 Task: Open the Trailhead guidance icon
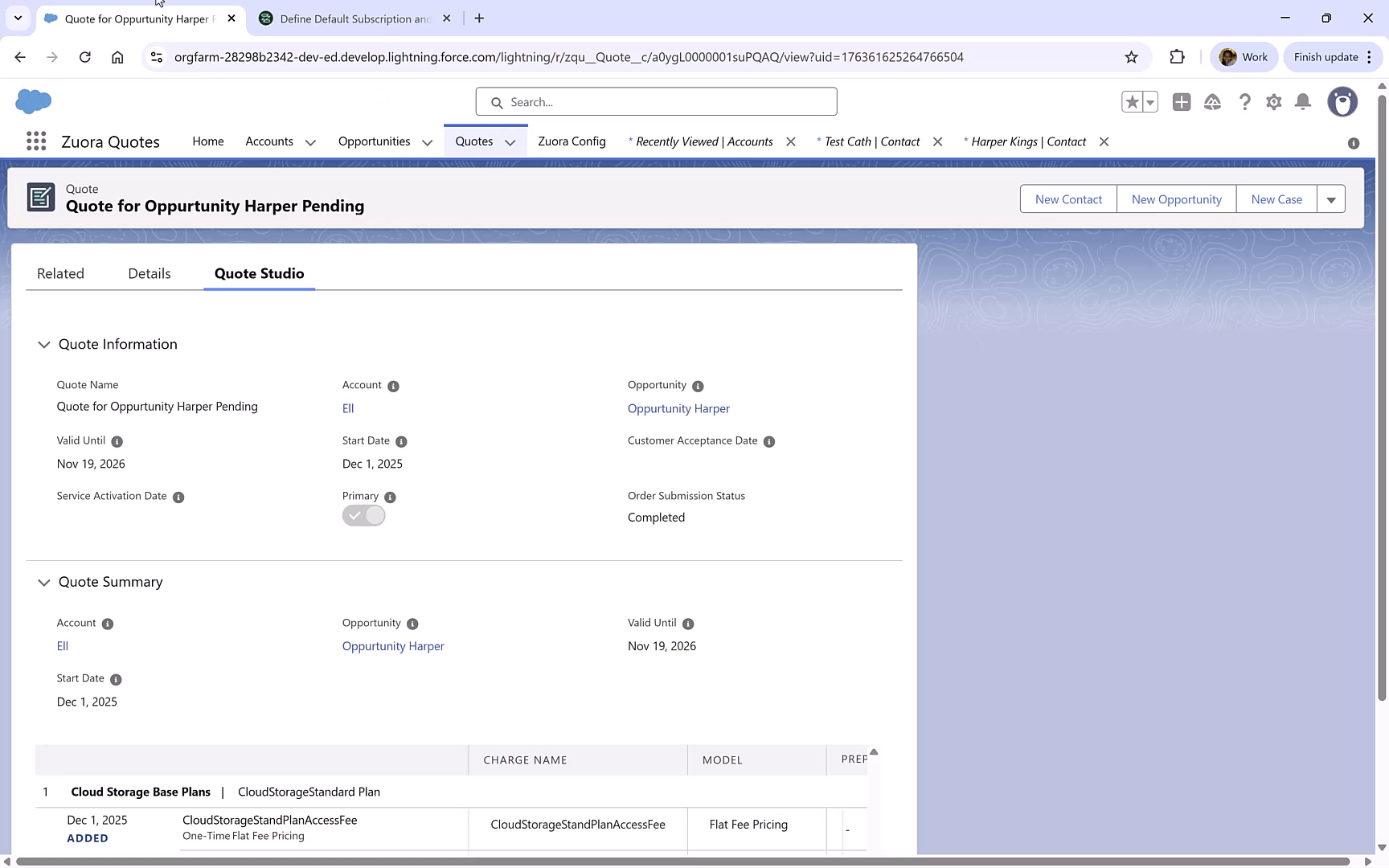point(1213,102)
